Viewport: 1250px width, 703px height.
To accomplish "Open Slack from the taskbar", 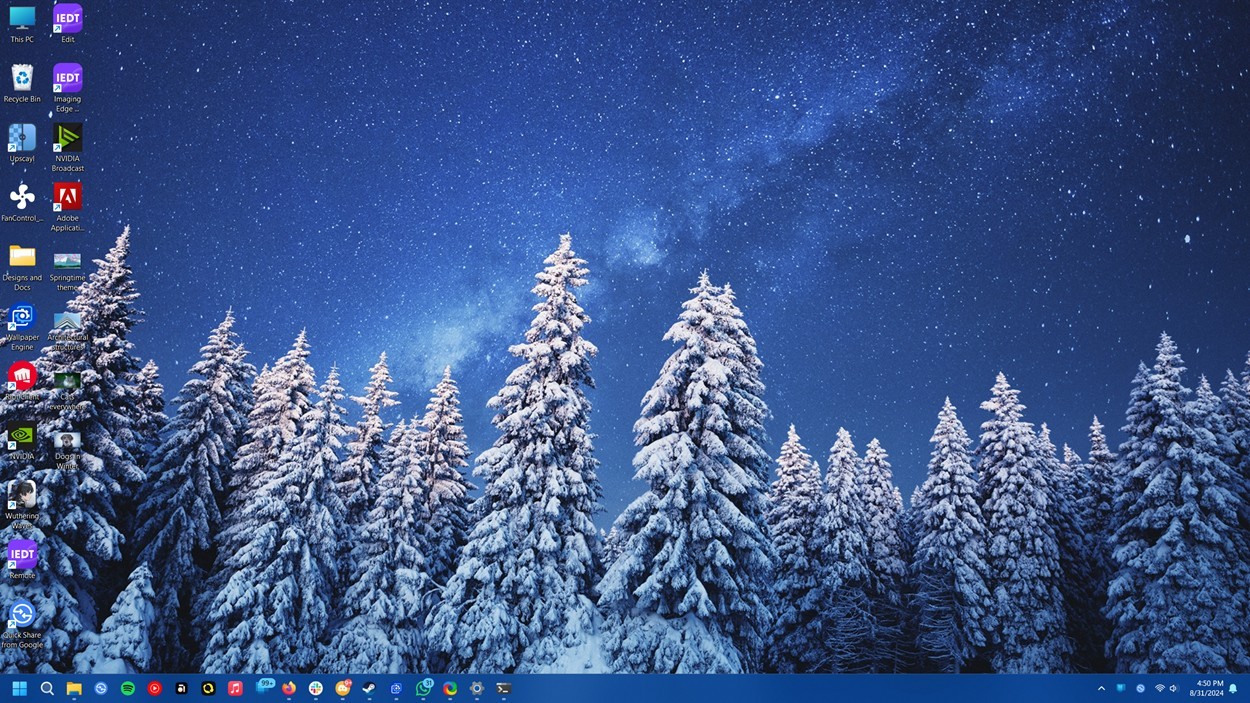I will [316, 688].
